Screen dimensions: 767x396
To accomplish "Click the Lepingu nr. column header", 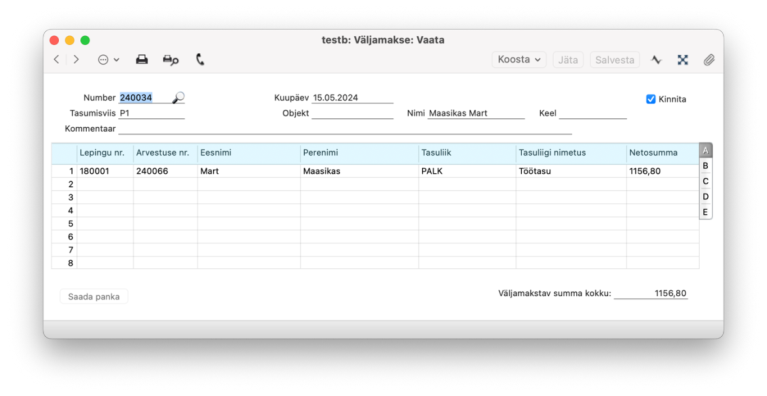I will (x=105, y=153).
